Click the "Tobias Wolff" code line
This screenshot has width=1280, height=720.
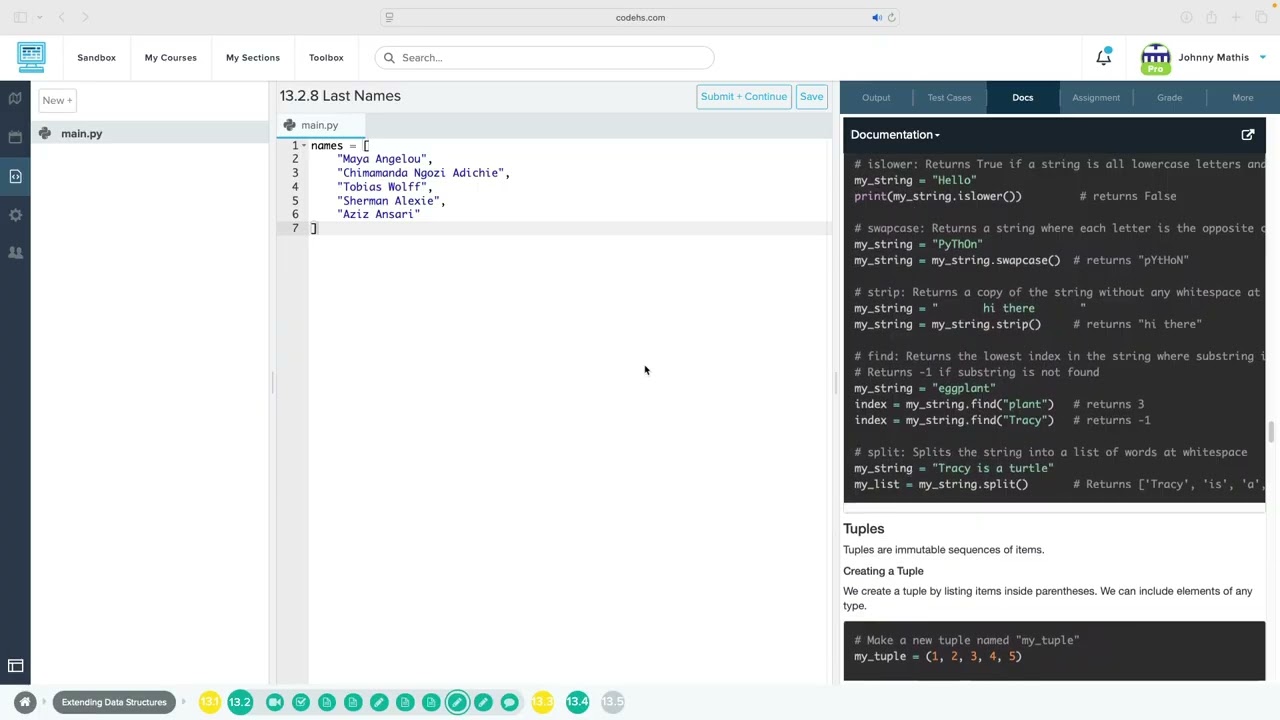(x=385, y=187)
